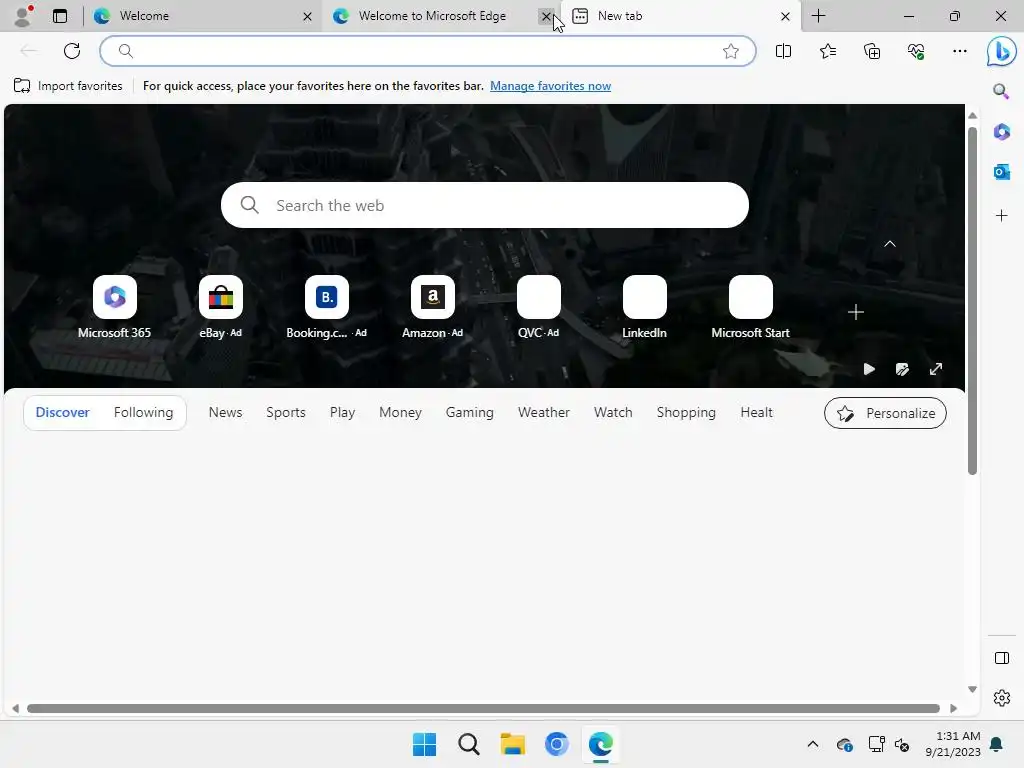Open Microsoft 365 in the sidebar
The image size is (1024, 768).
pos(1002,132)
